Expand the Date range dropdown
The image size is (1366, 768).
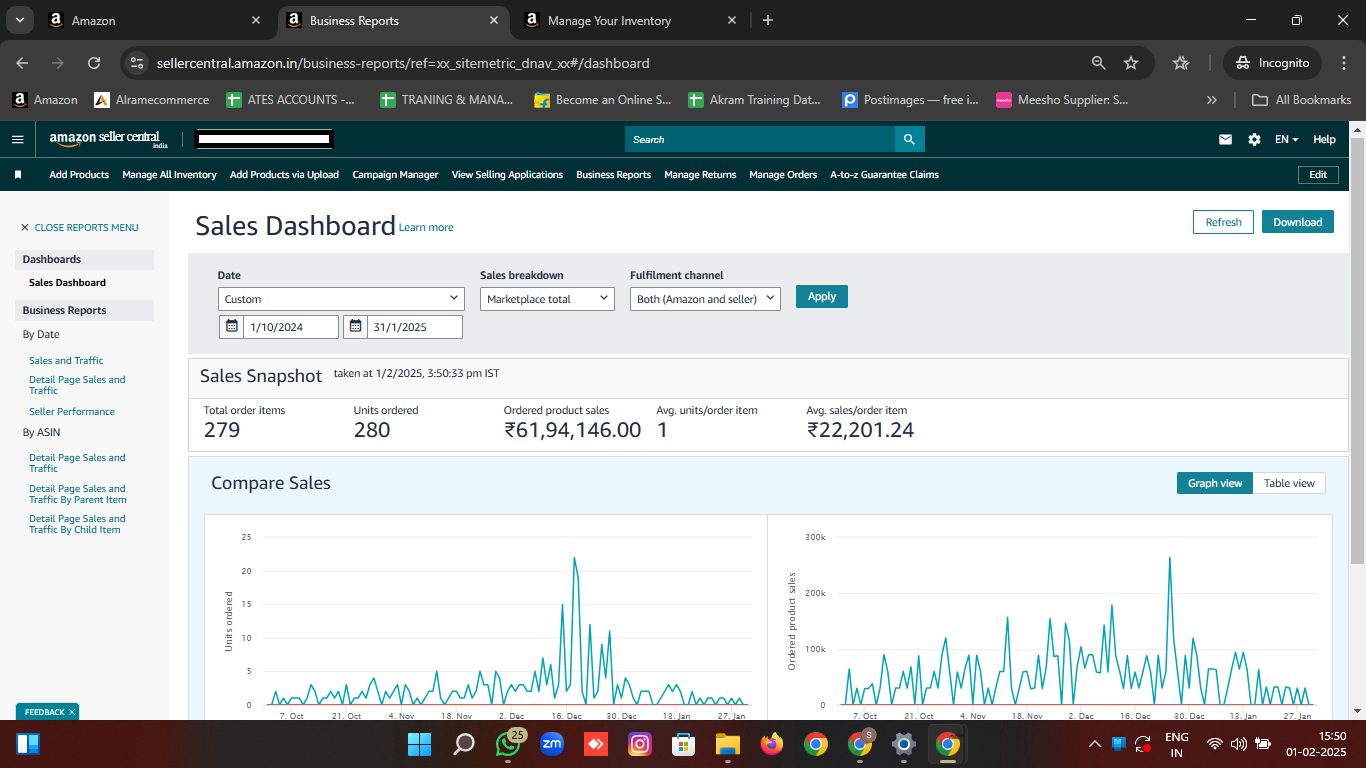point(341,299)
